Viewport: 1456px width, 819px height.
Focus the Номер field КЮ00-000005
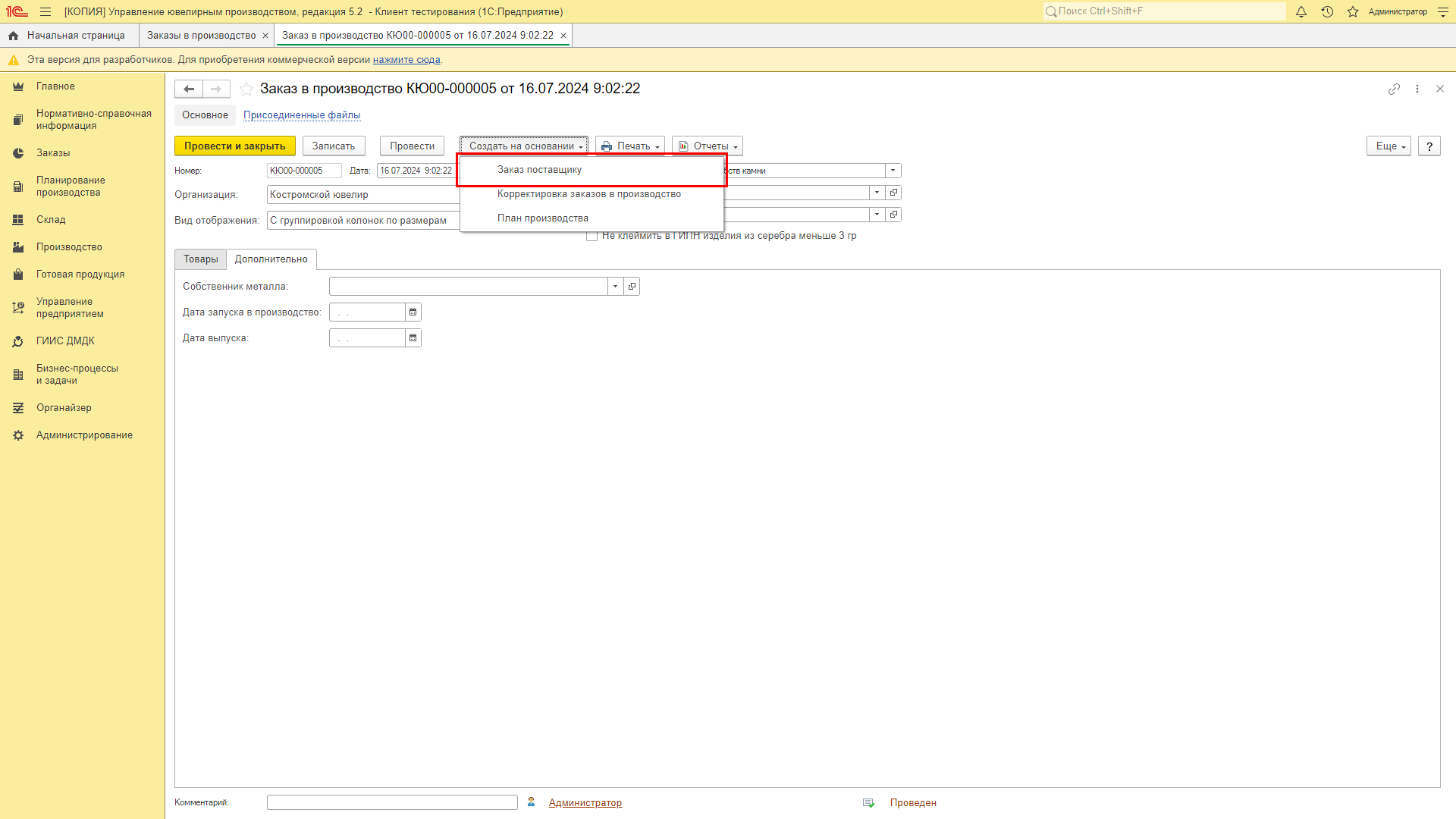click(304, 171)
